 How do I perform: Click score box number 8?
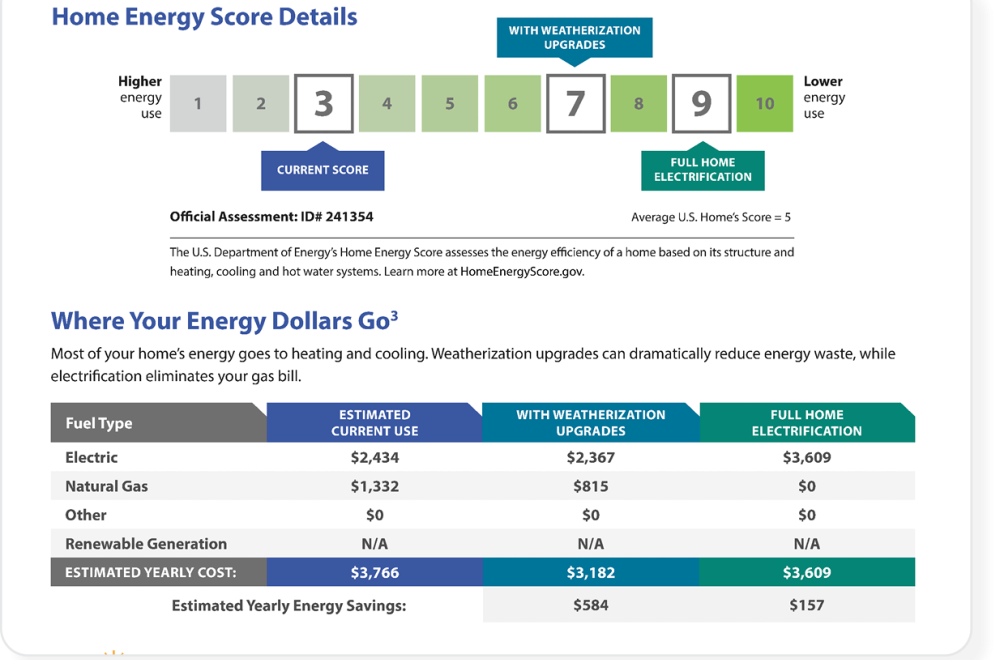tap(638, 103)
